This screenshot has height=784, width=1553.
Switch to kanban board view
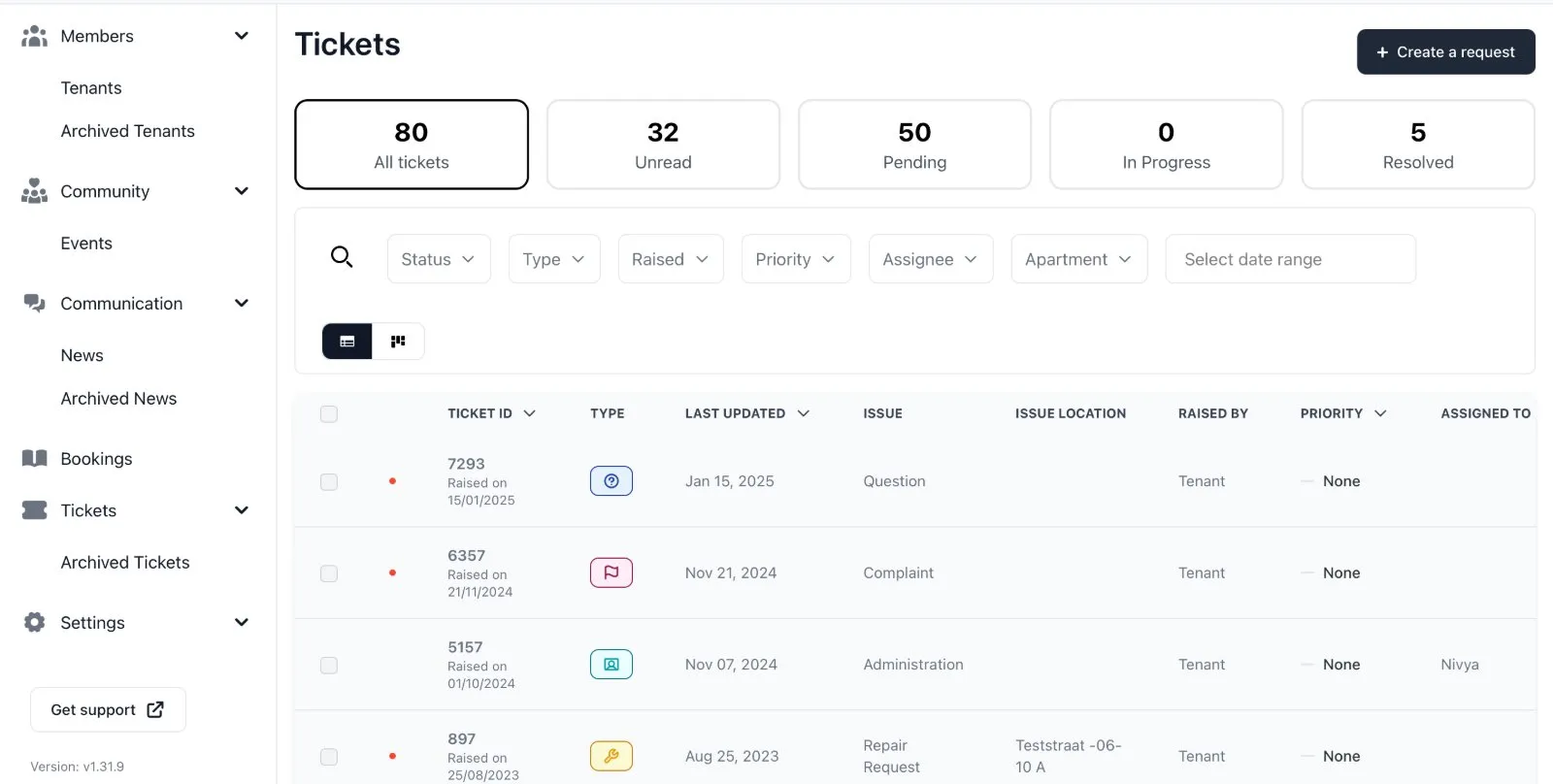(x=398, y=342)
